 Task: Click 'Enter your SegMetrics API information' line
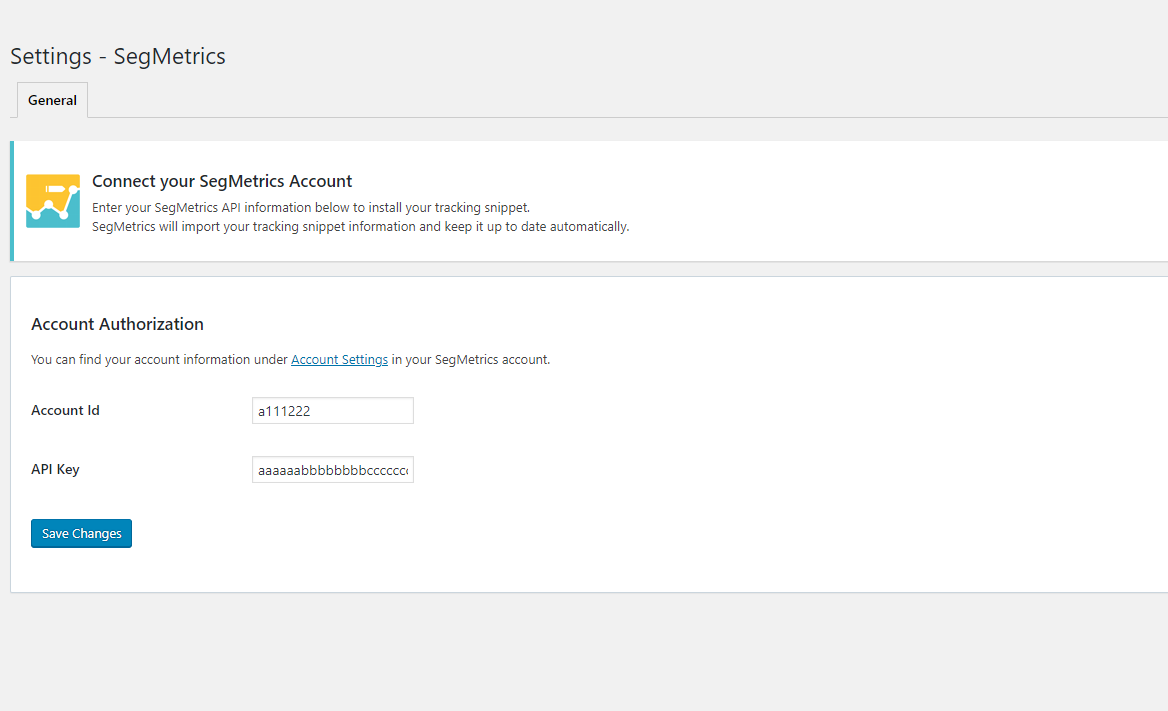311,207
